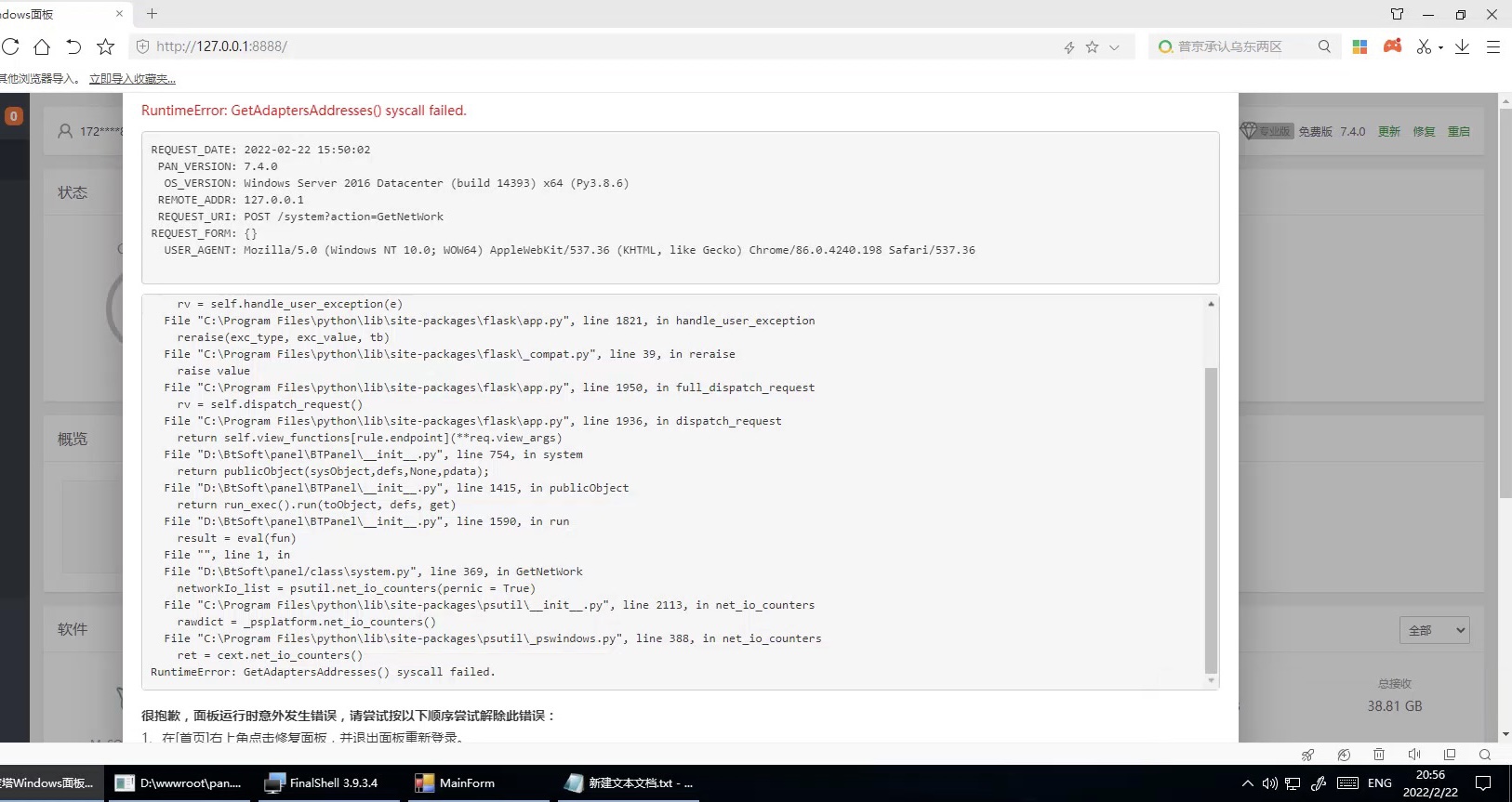Click the touch keyboard tray icon
This screenshot has width=1512, height=802.
(1348, 783)
